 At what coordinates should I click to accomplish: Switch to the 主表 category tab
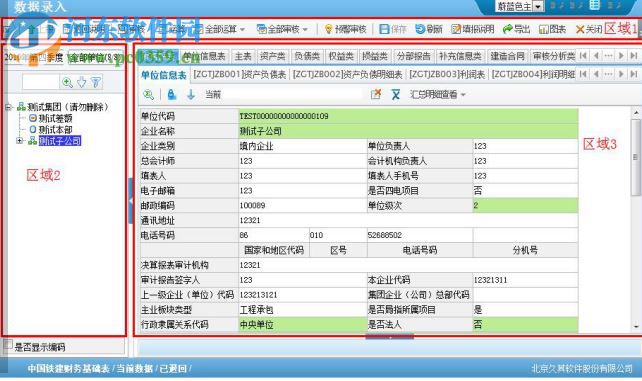click(x=243, y=56)
